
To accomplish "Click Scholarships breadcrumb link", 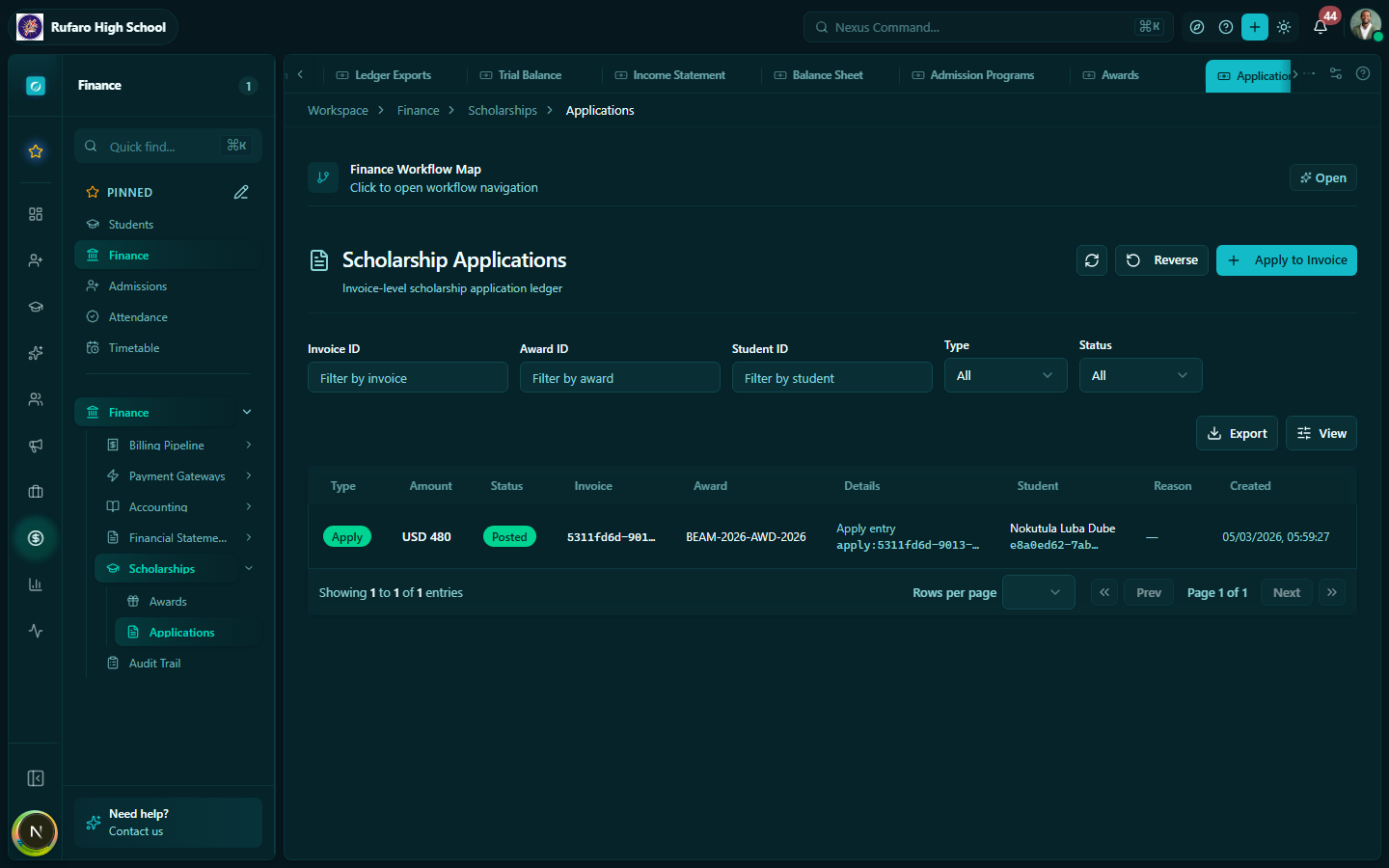I will pos(503,111).
